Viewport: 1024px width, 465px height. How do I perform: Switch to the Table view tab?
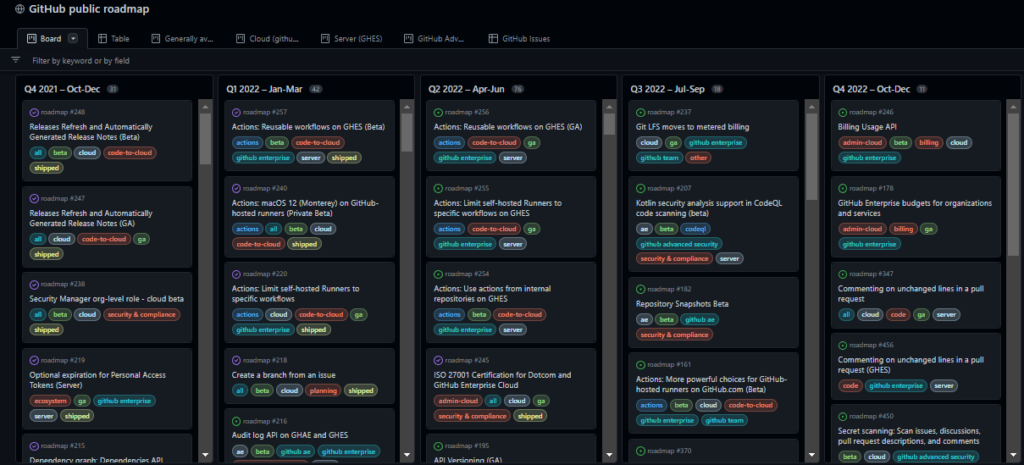pyautogui.click(x=114, y=39)
